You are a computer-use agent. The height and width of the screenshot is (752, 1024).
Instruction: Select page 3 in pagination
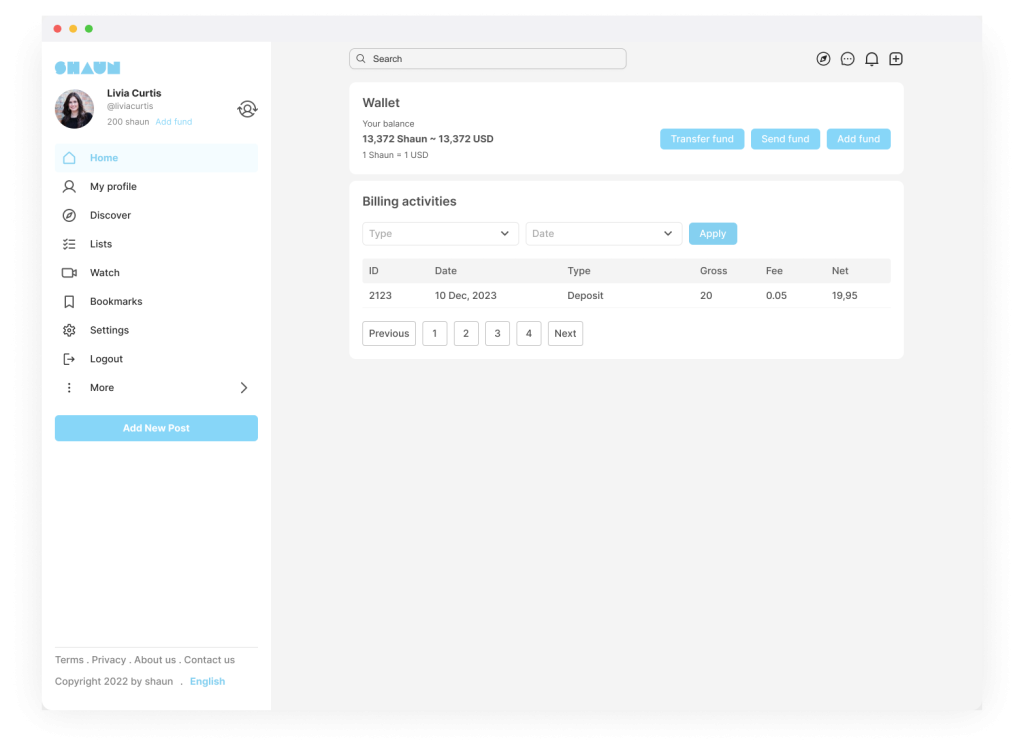(497, 334)
